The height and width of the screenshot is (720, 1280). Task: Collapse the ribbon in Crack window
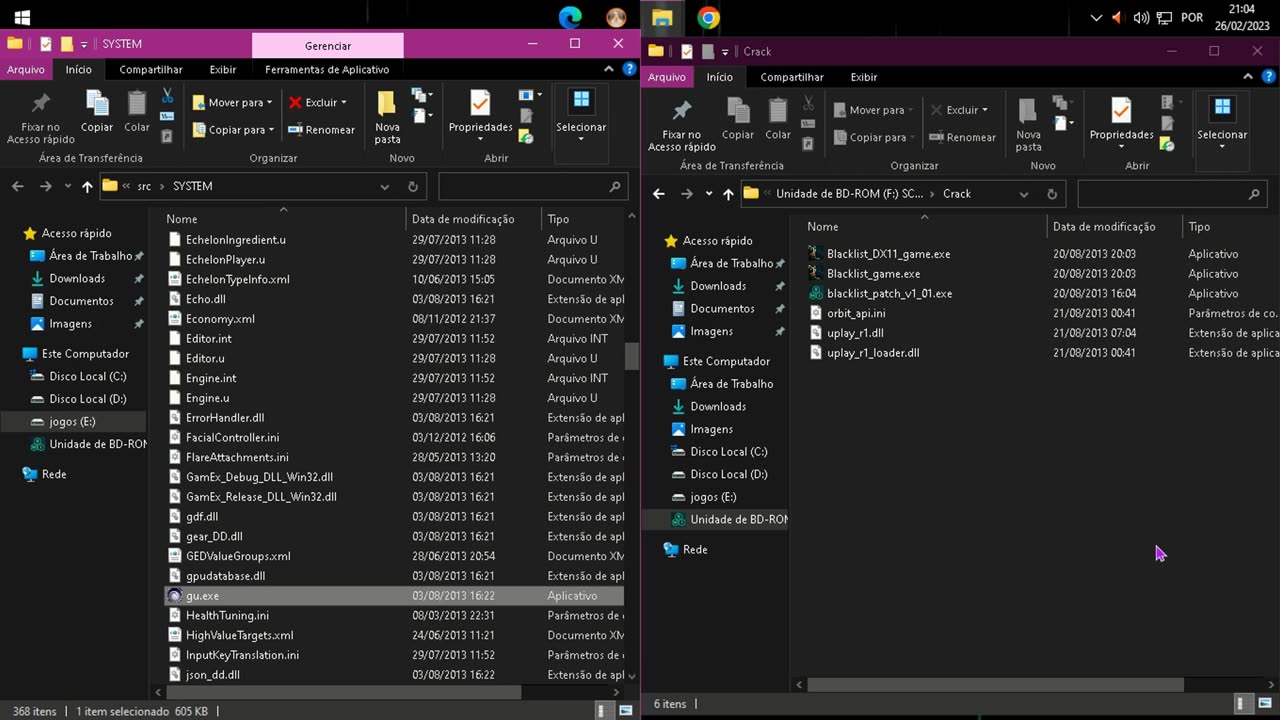[x=1249, y=77]
